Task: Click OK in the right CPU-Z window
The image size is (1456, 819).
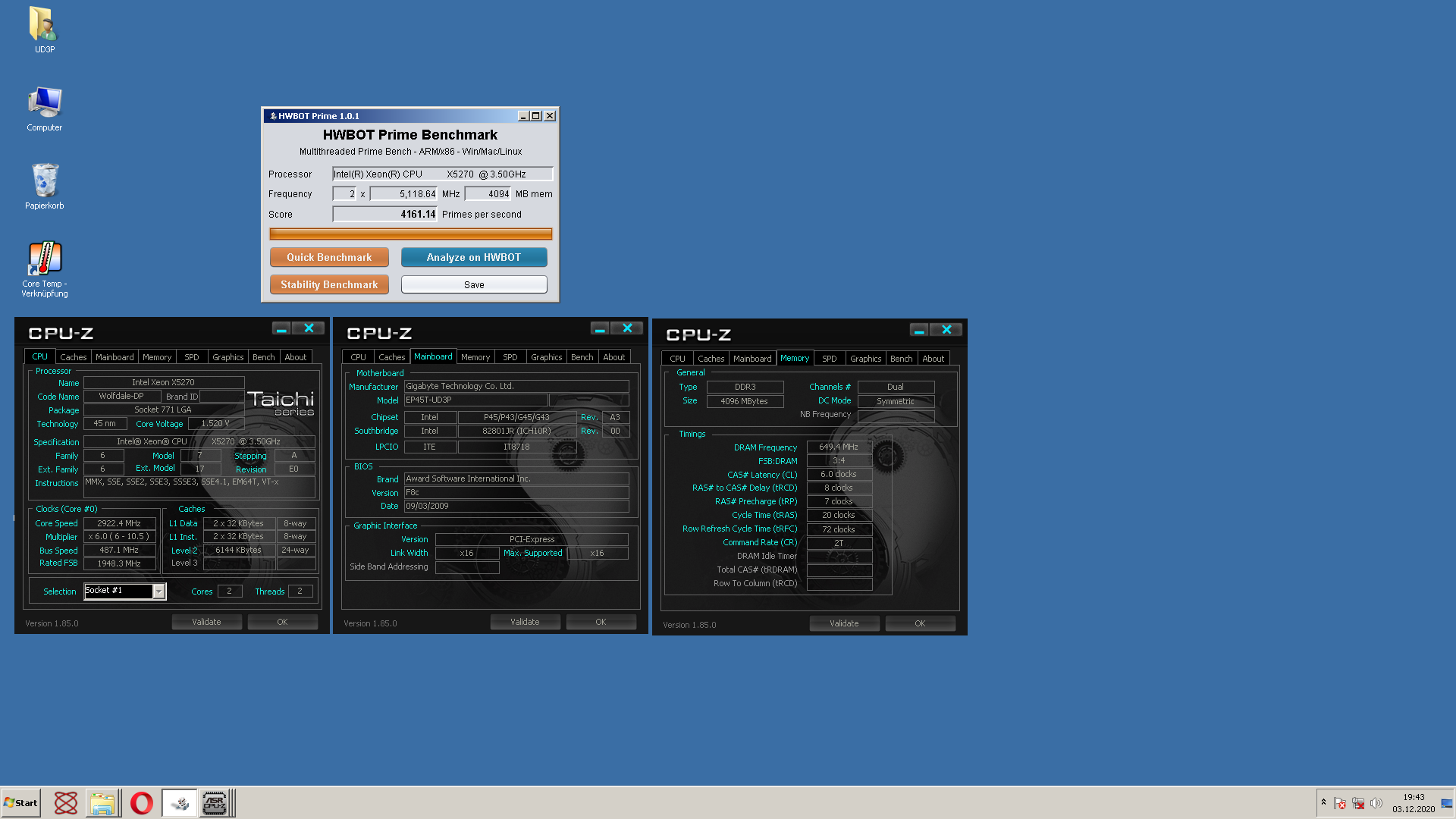Action: [x=920, y=623]
